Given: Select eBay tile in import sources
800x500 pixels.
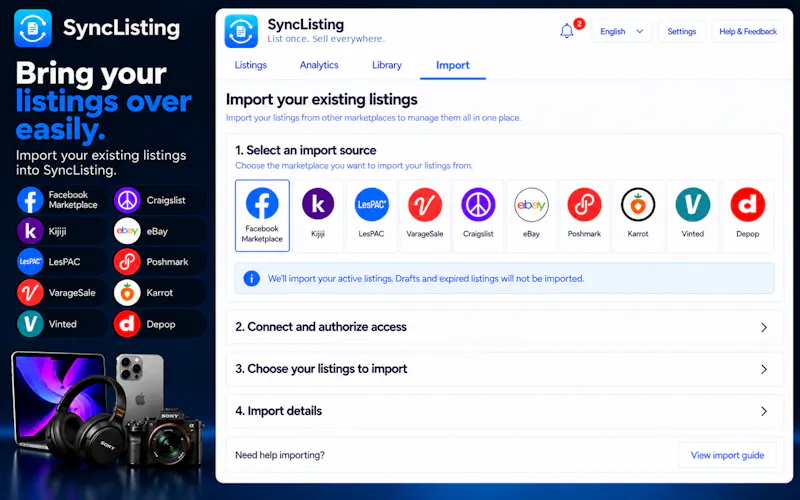Looking at the screenshot, I should click(531, 215).
